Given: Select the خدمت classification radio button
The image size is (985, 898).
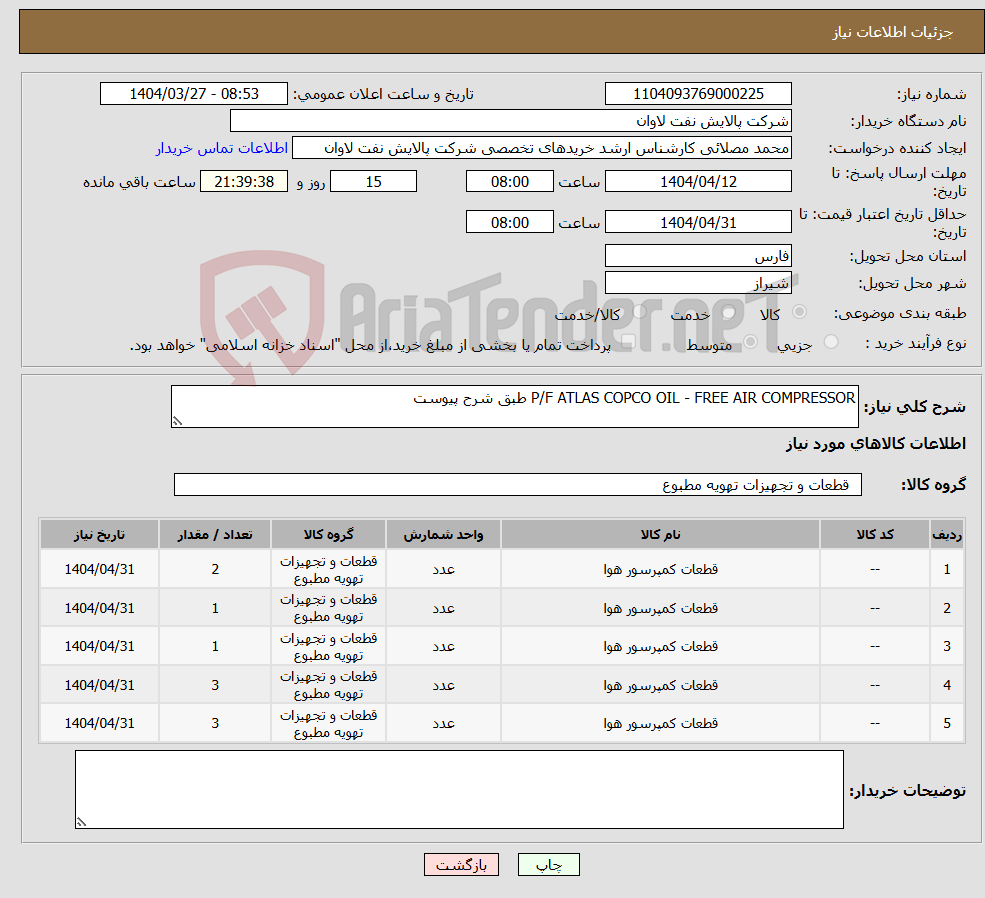Looking at the screenshot, I should pos(728,313).
